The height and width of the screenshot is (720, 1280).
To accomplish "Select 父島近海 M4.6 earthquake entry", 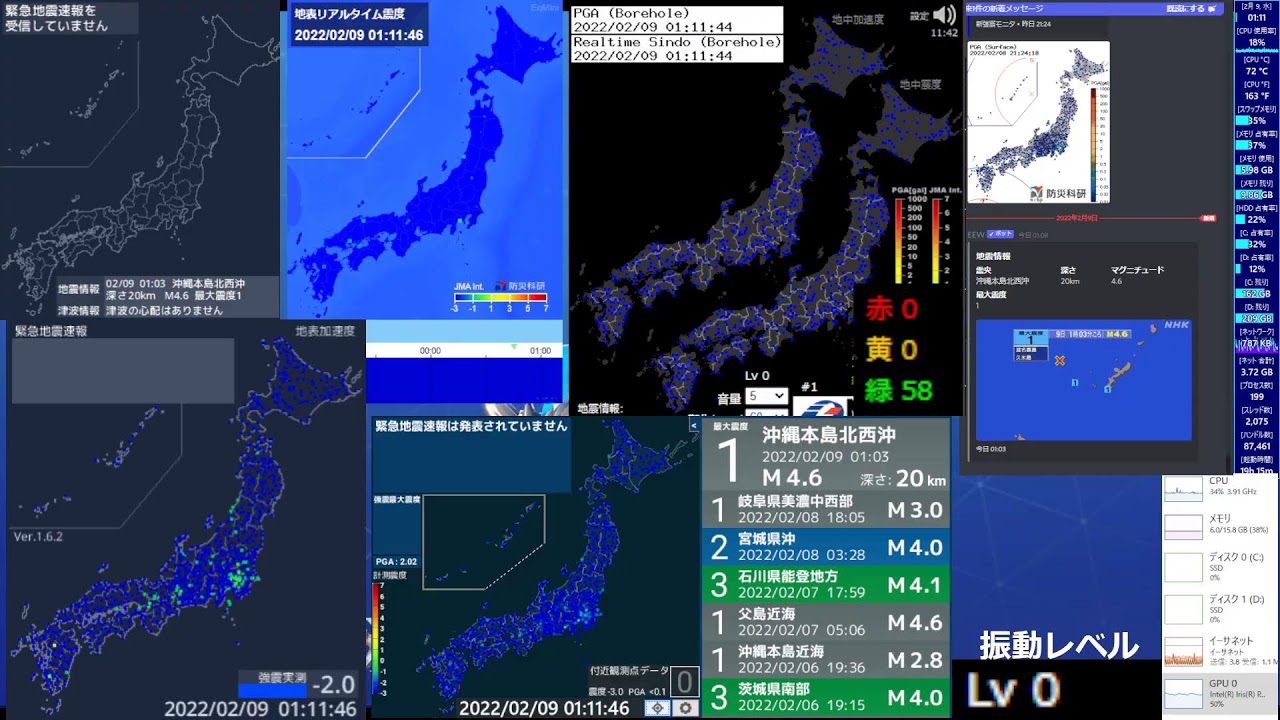I will click(x=826, y=622).
